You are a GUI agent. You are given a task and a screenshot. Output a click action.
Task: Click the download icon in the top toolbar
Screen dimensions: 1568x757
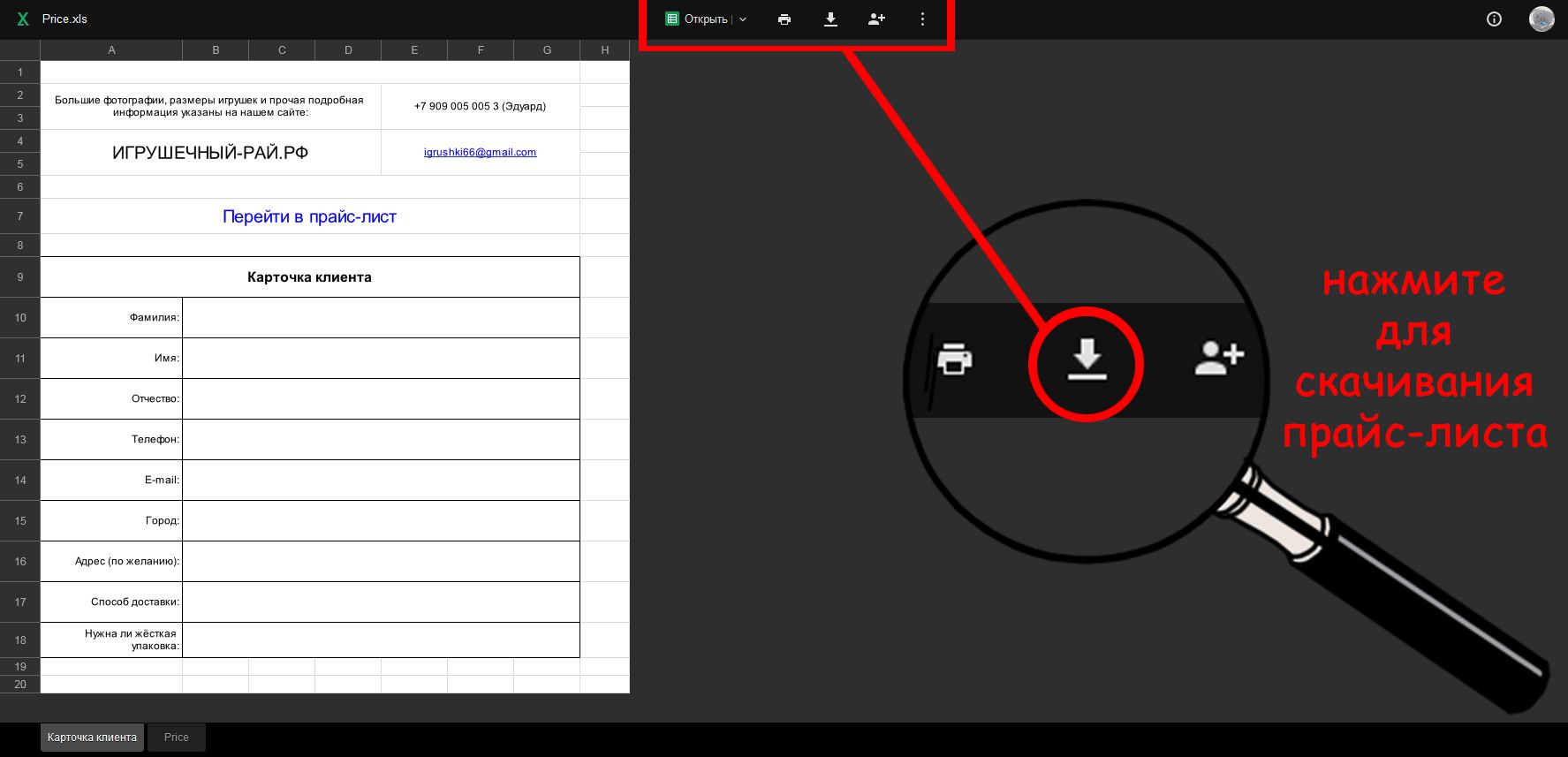[x=830, y=19]
